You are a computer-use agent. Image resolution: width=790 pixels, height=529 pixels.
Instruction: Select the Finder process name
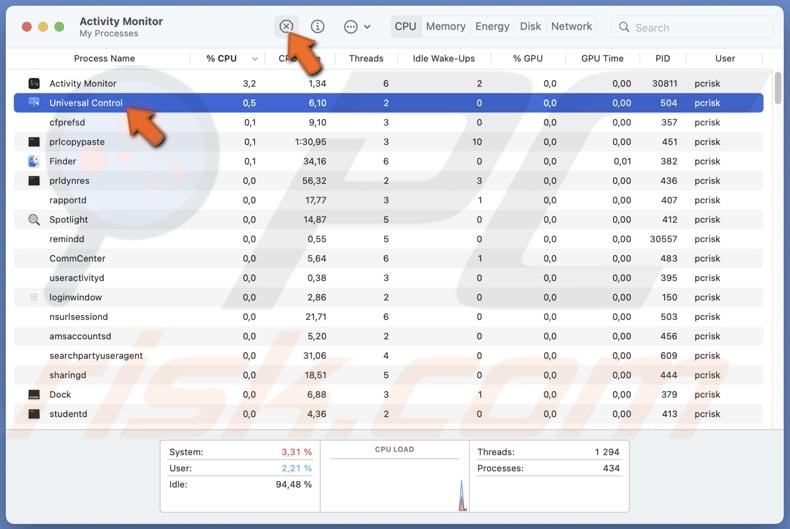pyautogui.click(x=62, y=161)
